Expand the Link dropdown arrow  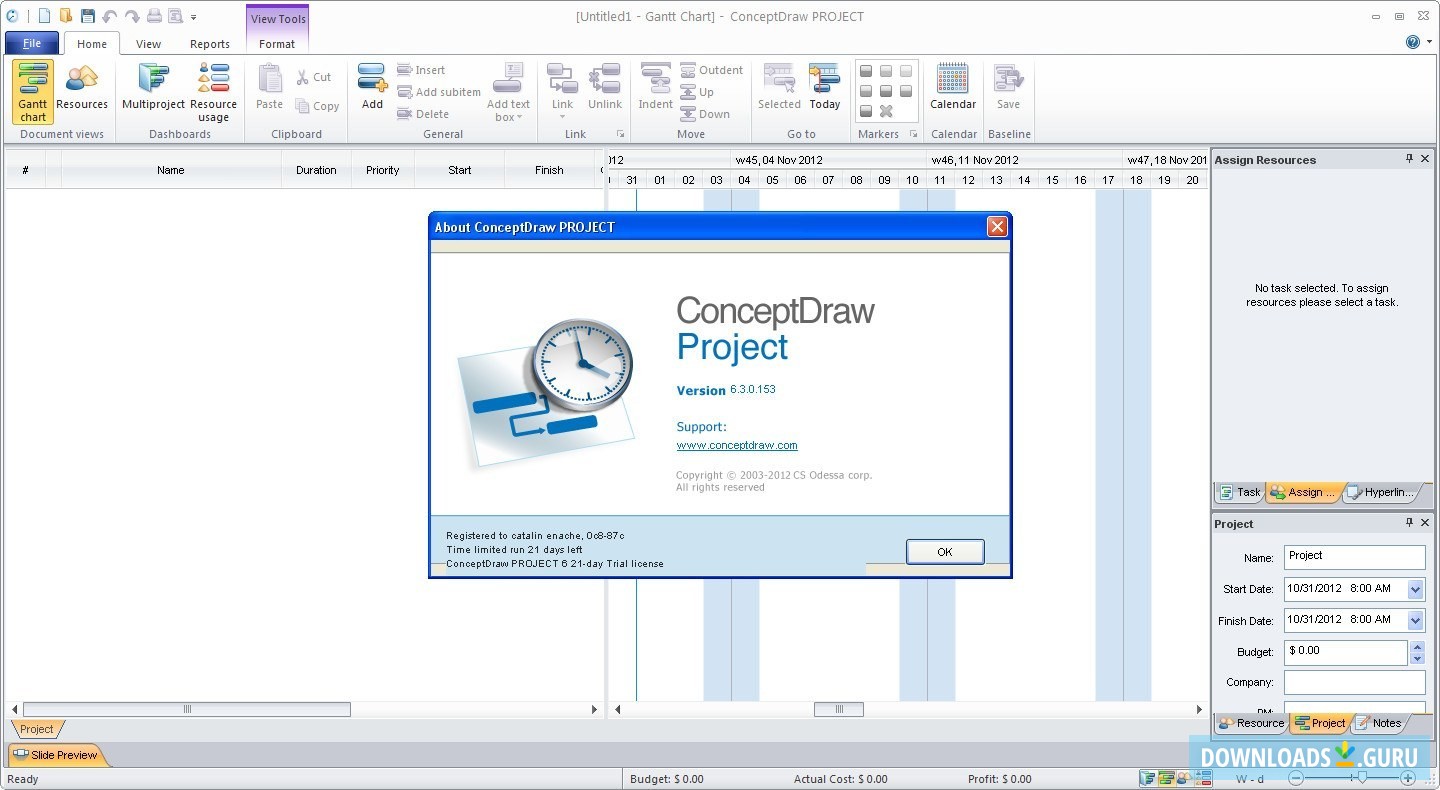pos(562,117)
